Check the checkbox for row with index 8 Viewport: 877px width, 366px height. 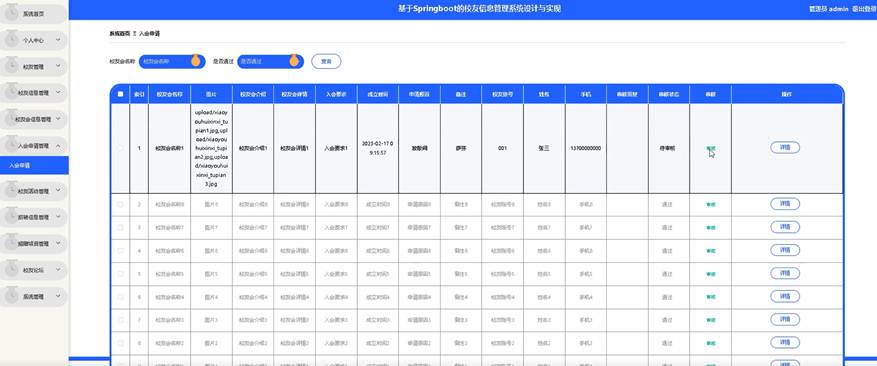click(120, 343)
